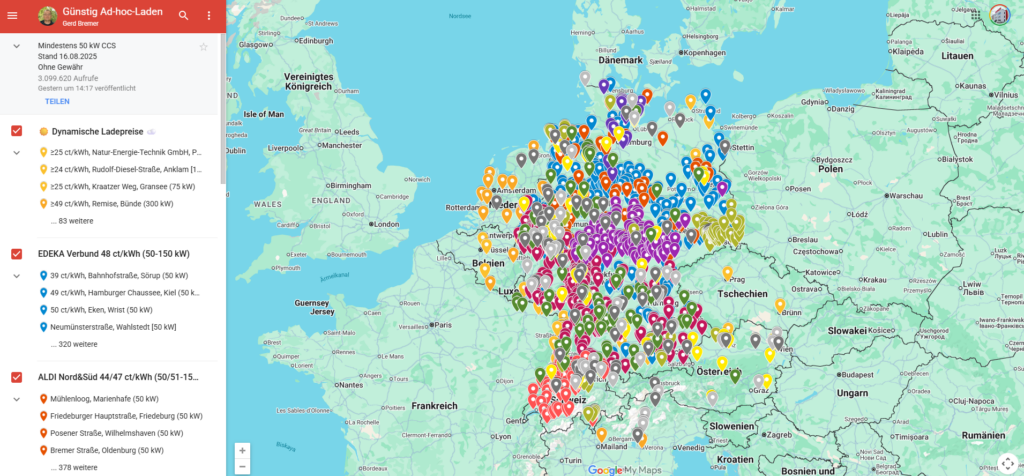
Task: Show the 83 weitere dynamic price entries
Action: [x=72, y=221]
